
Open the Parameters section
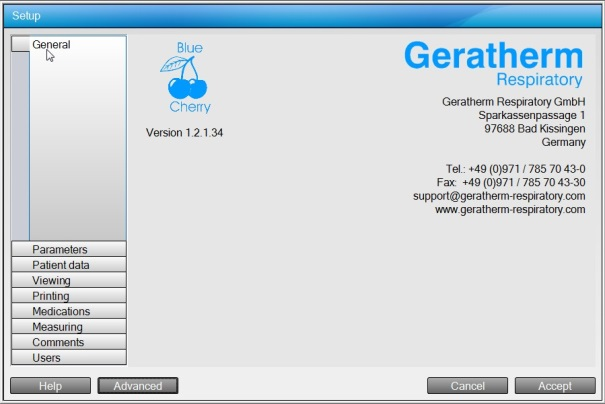coord(69,249)
